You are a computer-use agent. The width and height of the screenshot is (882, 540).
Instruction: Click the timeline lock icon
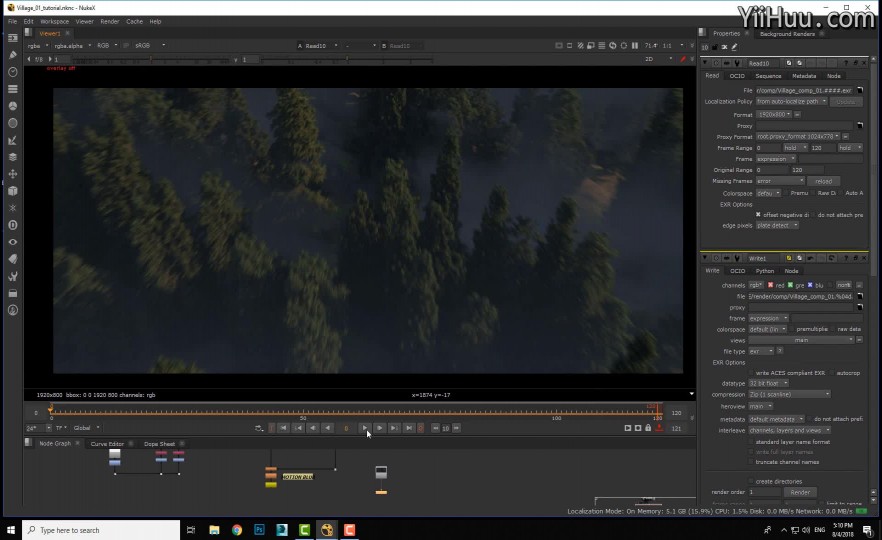[648, 428]
